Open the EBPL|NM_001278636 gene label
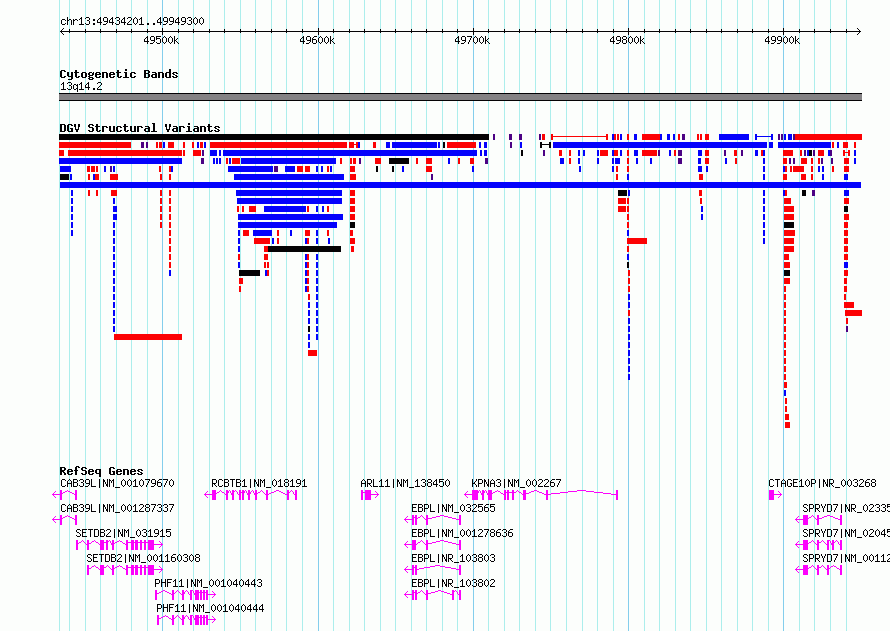The image size is (890, 631). click(x=463, y=533)
